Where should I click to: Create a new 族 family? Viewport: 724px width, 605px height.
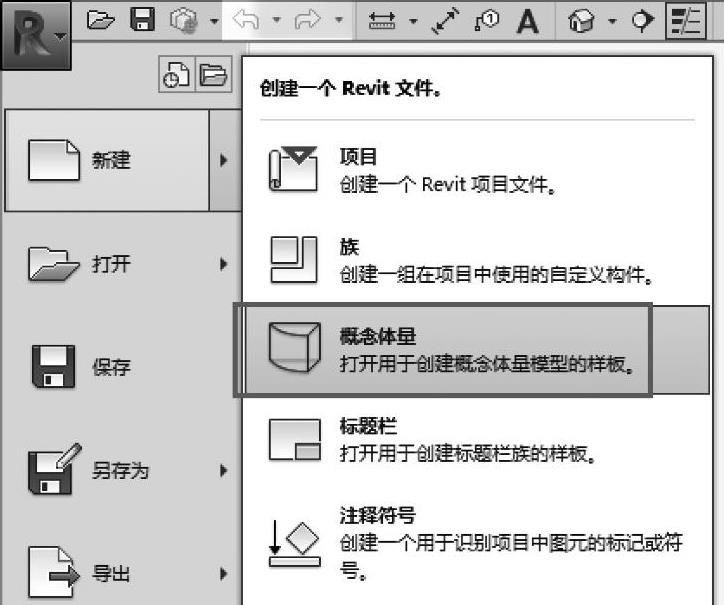(477, 260)
